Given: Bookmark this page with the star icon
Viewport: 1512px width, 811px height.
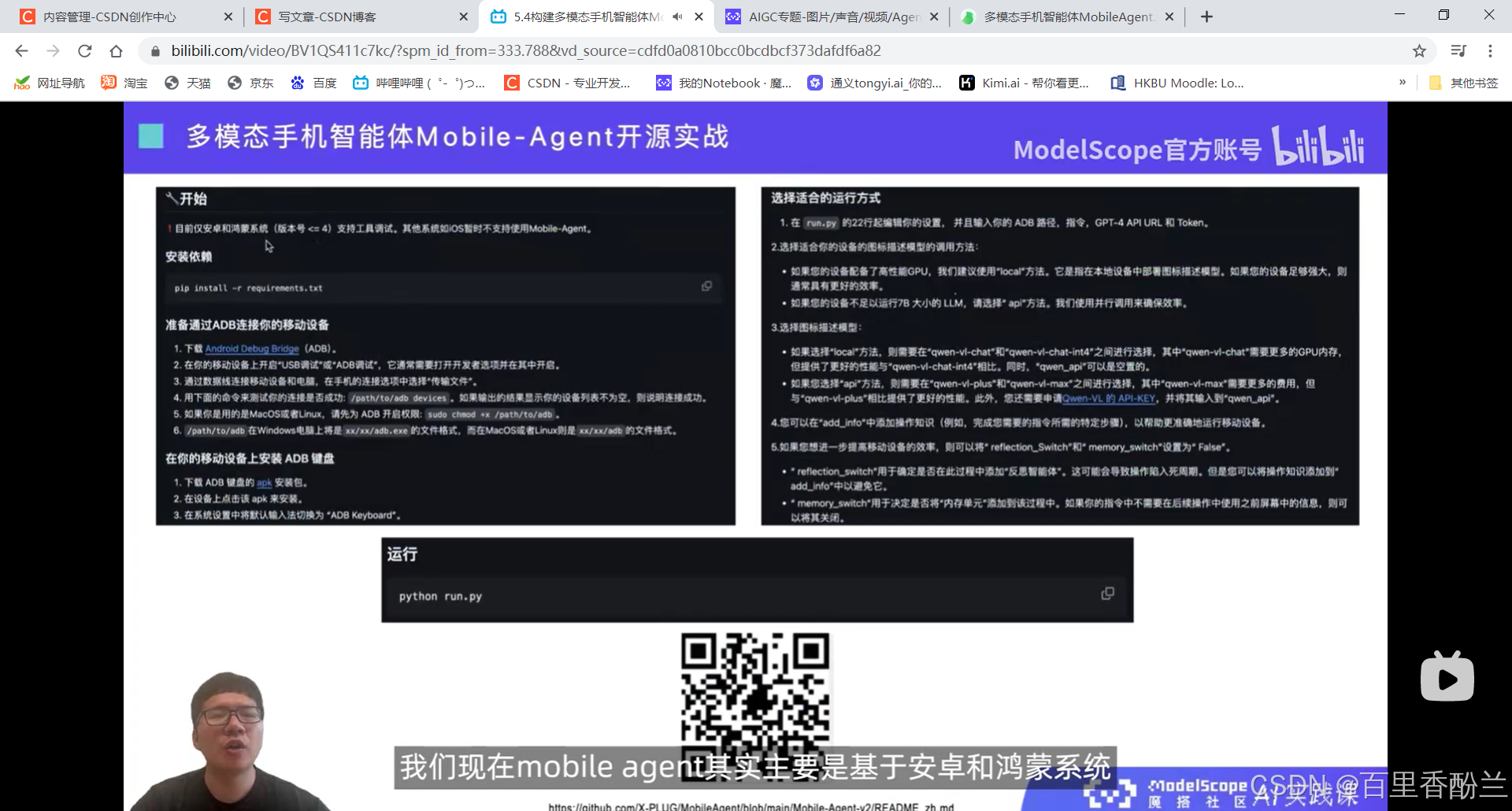Looking at the screenshot, I should coord(1419,51).
